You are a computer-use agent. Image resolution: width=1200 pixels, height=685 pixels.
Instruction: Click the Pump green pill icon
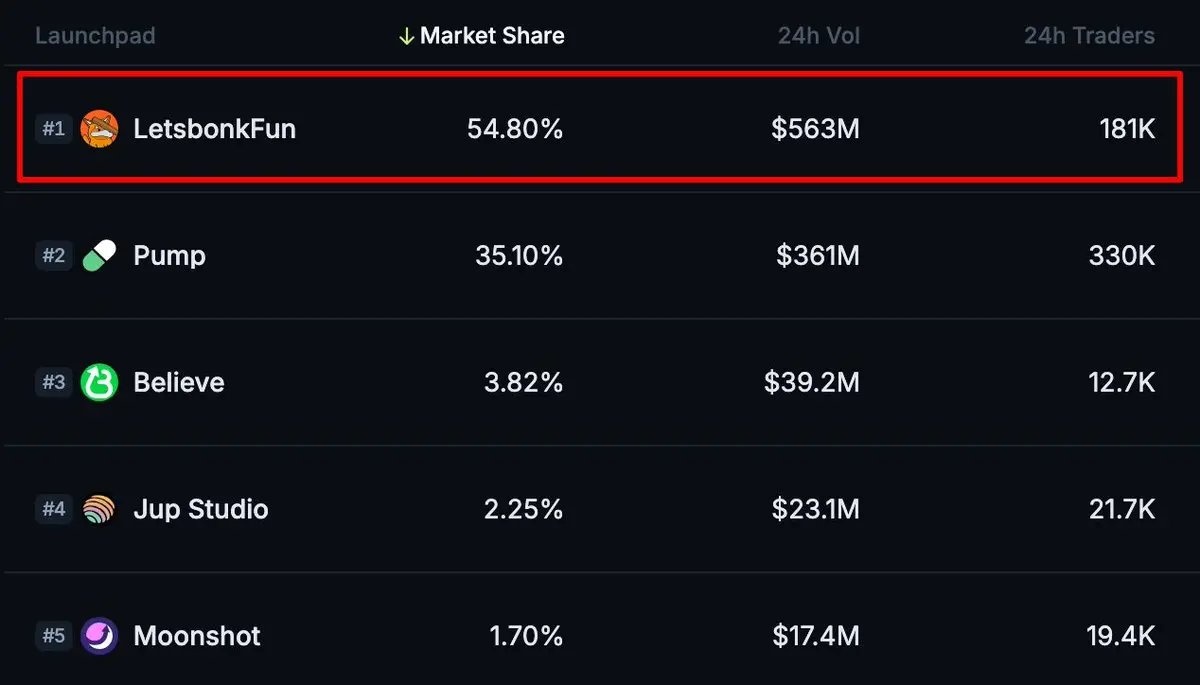[x=98, y=255]
